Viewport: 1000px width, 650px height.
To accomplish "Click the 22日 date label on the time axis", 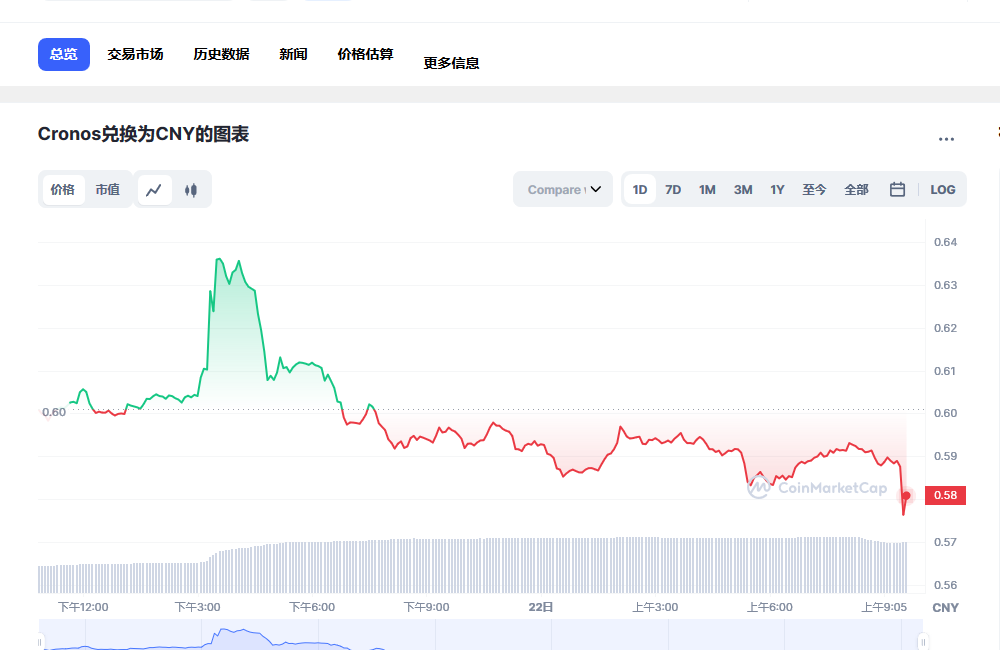I will [x=541, y=607].
